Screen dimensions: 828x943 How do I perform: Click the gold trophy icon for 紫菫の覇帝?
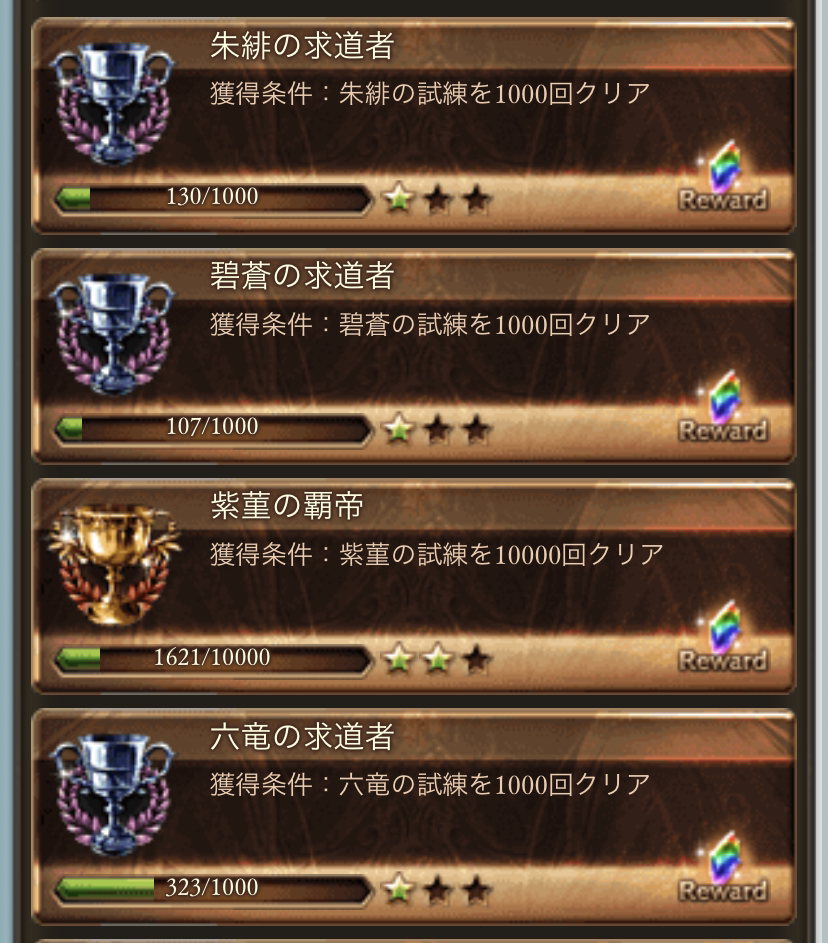pyautogui.click(x=114, y=565)
